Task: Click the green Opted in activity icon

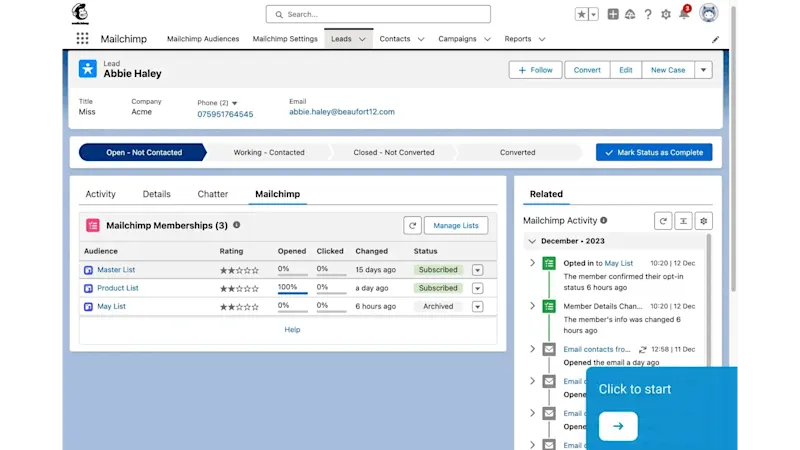Action: [x=549, y=263]
